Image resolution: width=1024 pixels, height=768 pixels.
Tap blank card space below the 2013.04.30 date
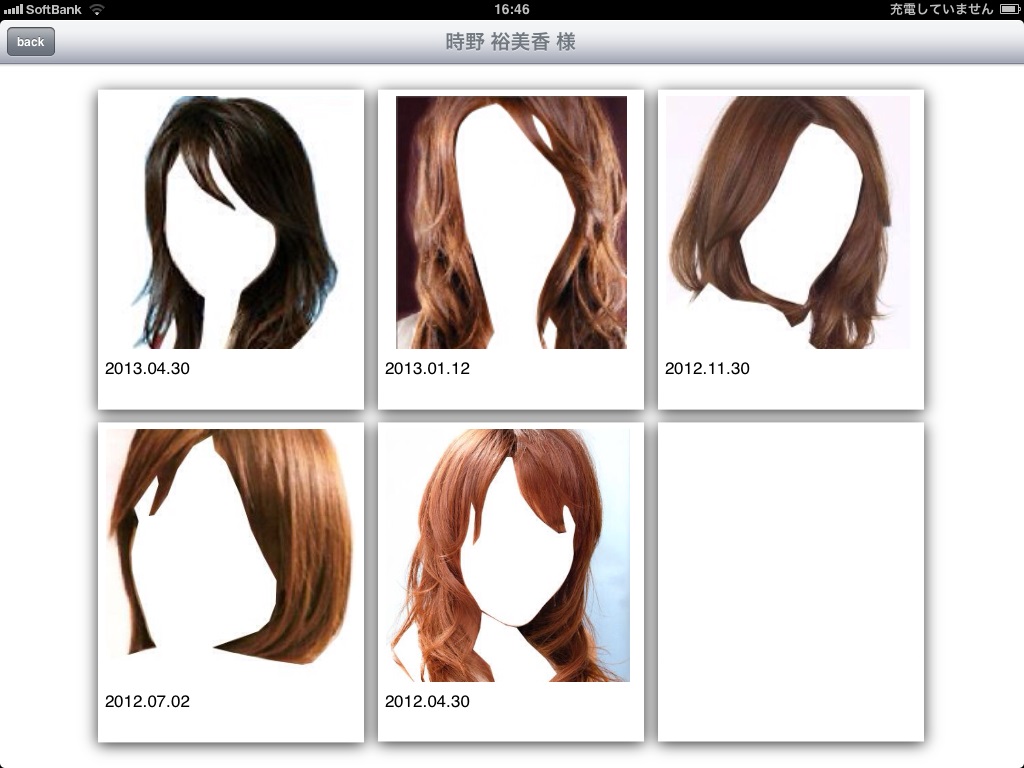tap(230, 393)
